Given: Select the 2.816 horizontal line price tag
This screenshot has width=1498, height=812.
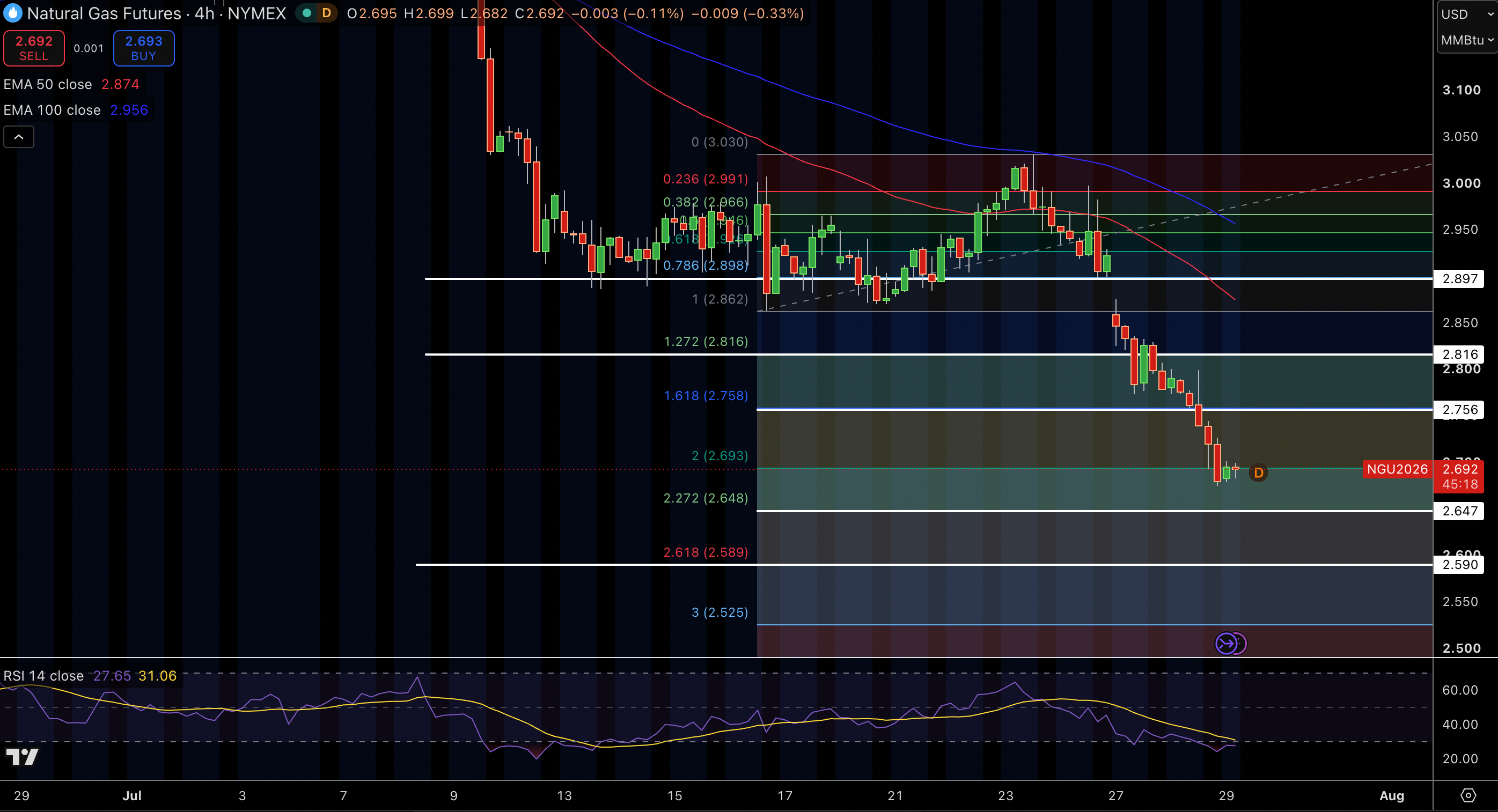Looking at the screenshot, I should click(x=1459, y=354).
